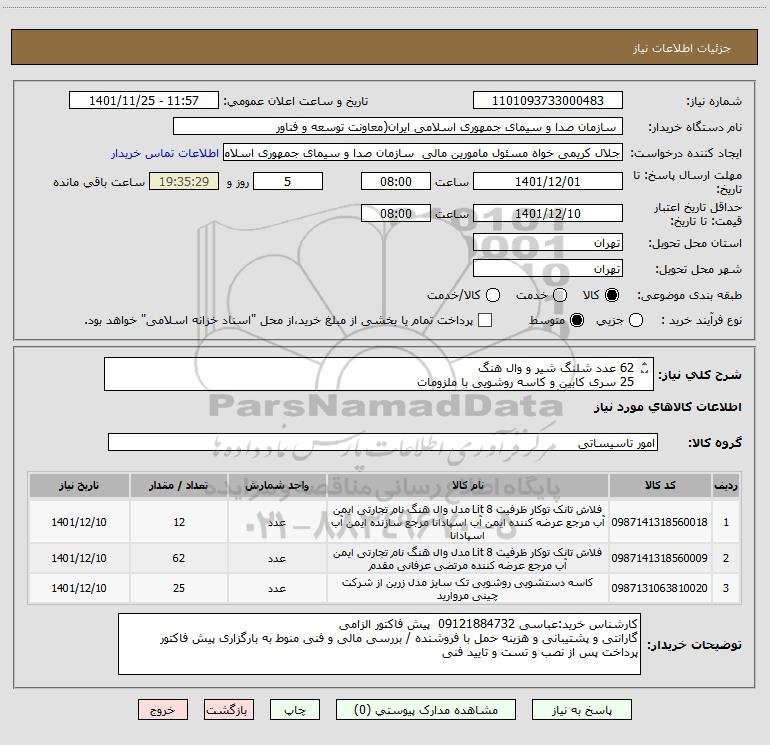Click item code 0987141318560009
The height and width of the screenshot is (745, 770).
tap(660, 558)
